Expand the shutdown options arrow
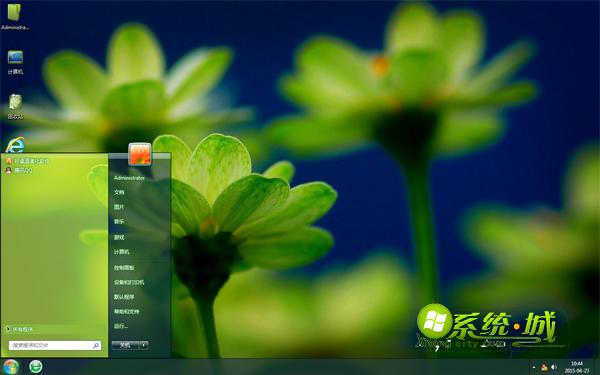The width and height of the screenshot is (600, 375). (x=143, y=345)
